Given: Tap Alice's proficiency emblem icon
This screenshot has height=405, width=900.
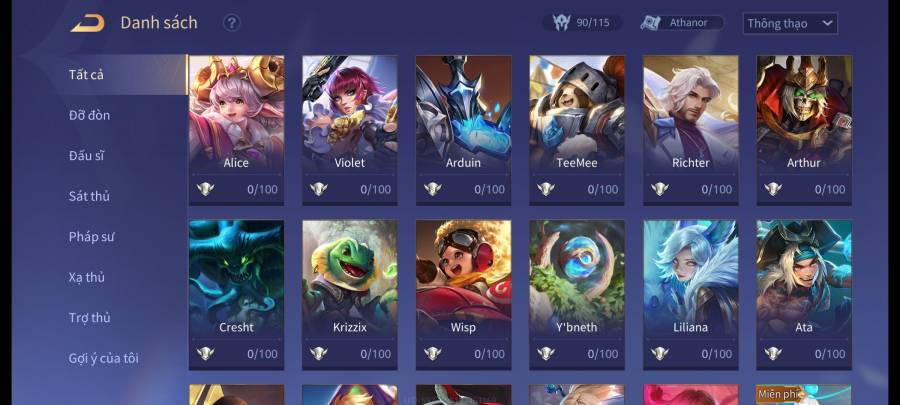Looking at the screenshot, I should (205, 189).
